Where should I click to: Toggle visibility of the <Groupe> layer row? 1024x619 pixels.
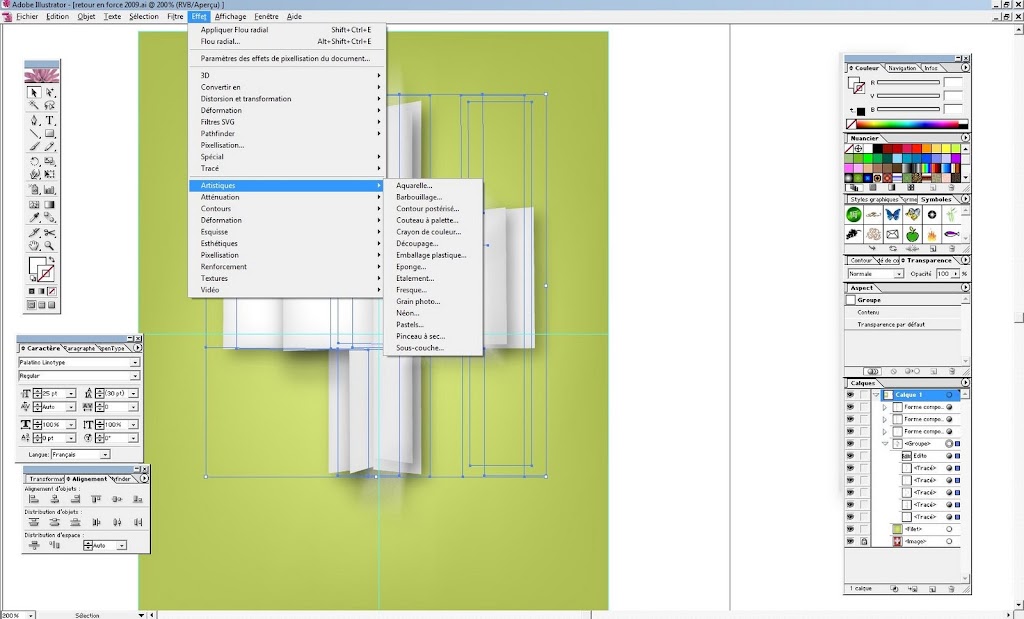[850, 444]
